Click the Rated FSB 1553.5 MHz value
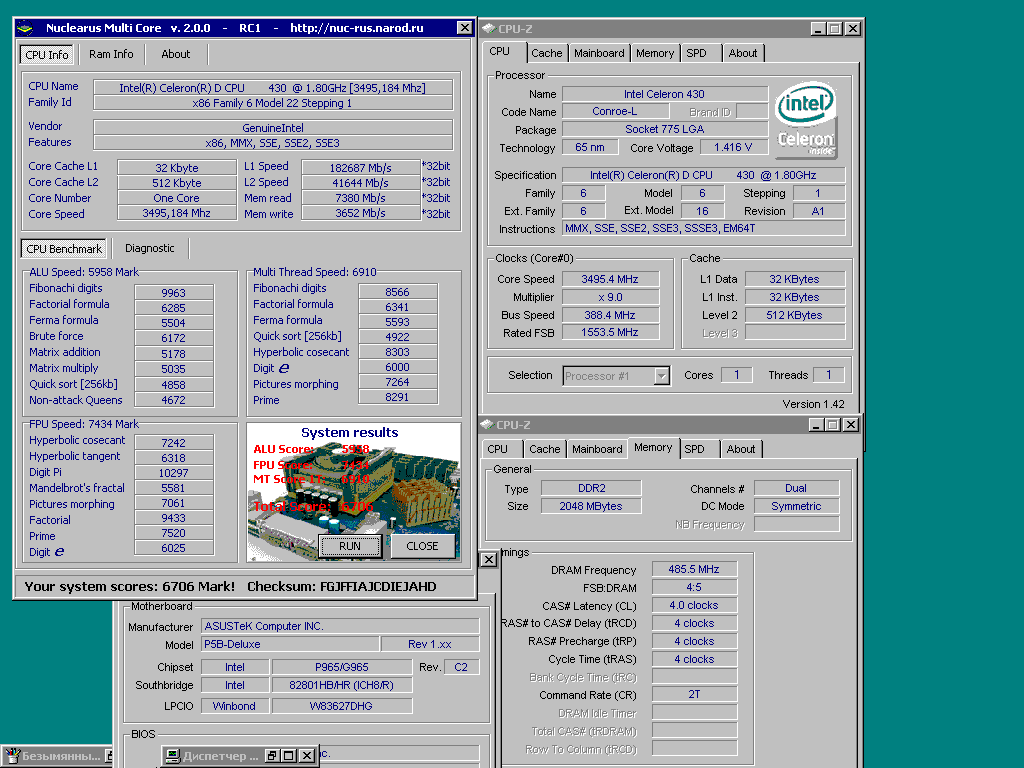Viewport: 1024px width, 768px height. (610, 332)
